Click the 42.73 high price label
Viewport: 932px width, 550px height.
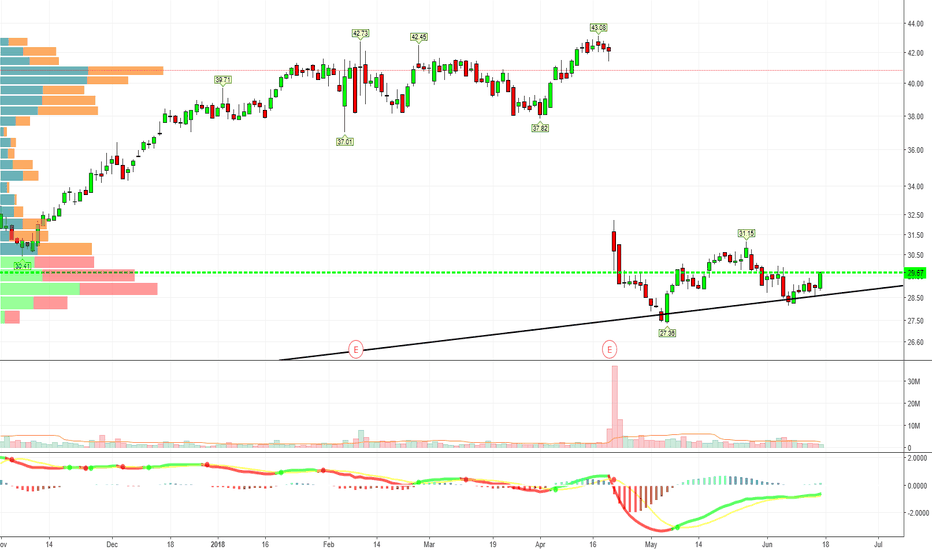coord(360,33)
